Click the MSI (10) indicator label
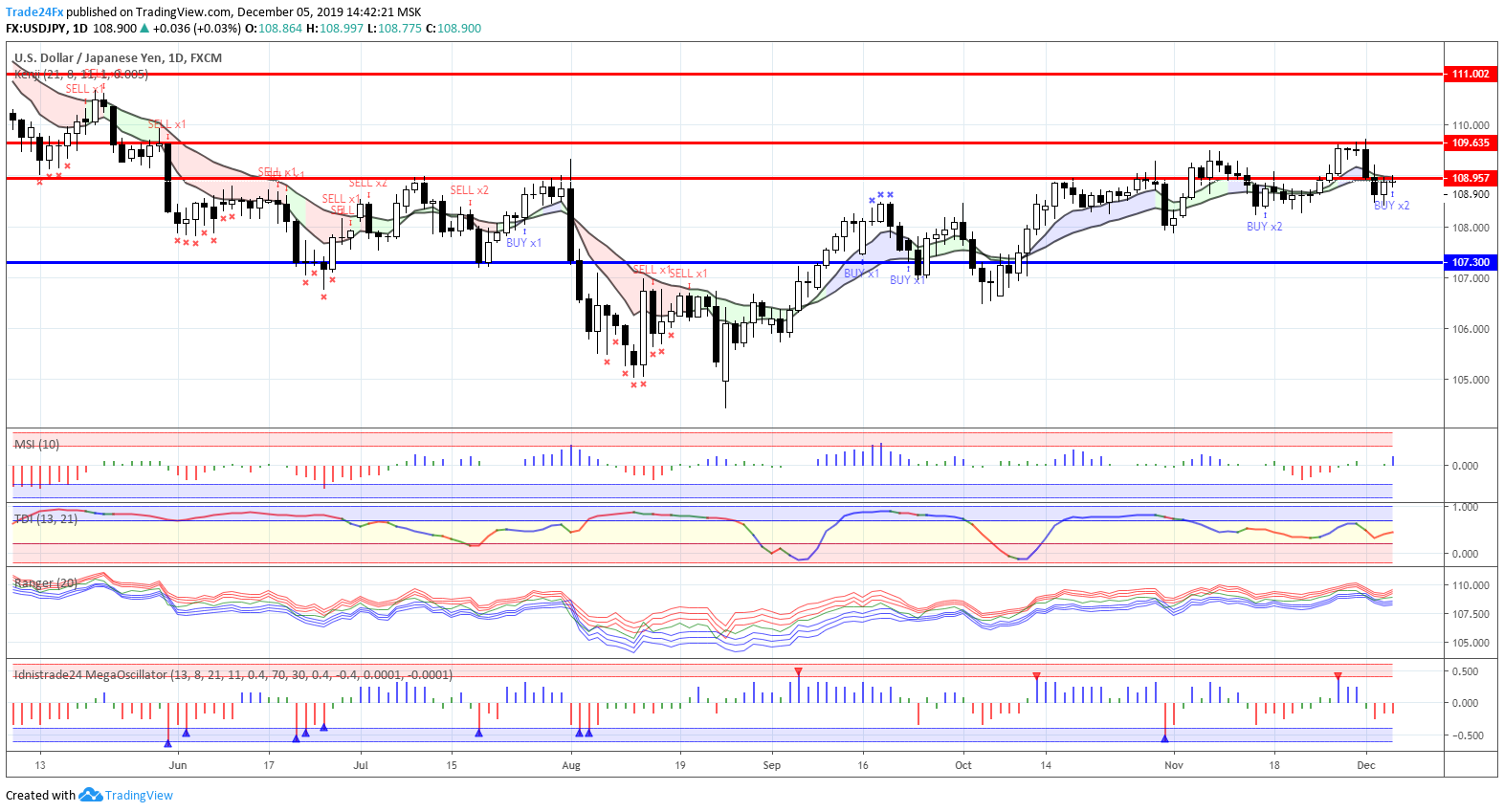1504x812 pixels. click(x=36, y=444)
